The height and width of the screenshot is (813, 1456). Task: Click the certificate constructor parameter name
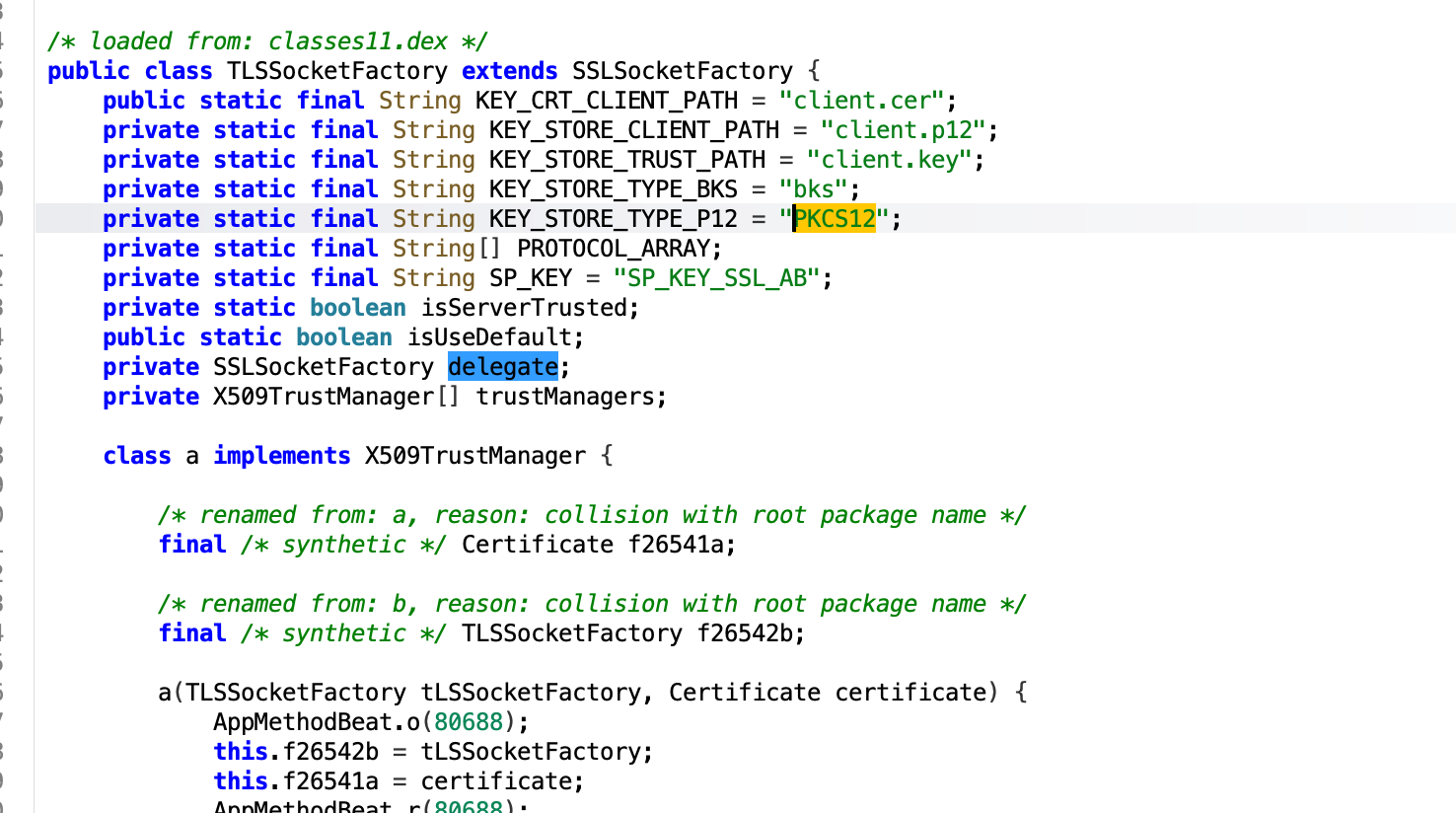[910, 693]
